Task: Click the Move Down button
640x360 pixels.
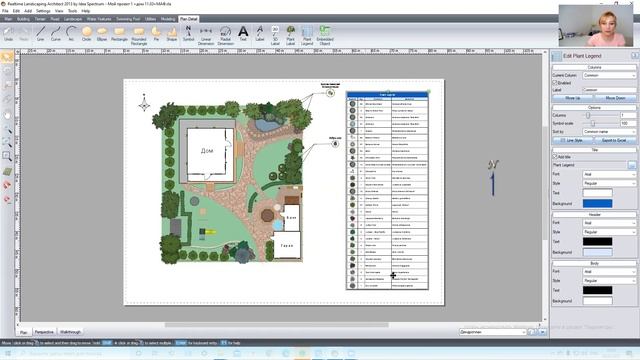Action: (x=615, y=98)
